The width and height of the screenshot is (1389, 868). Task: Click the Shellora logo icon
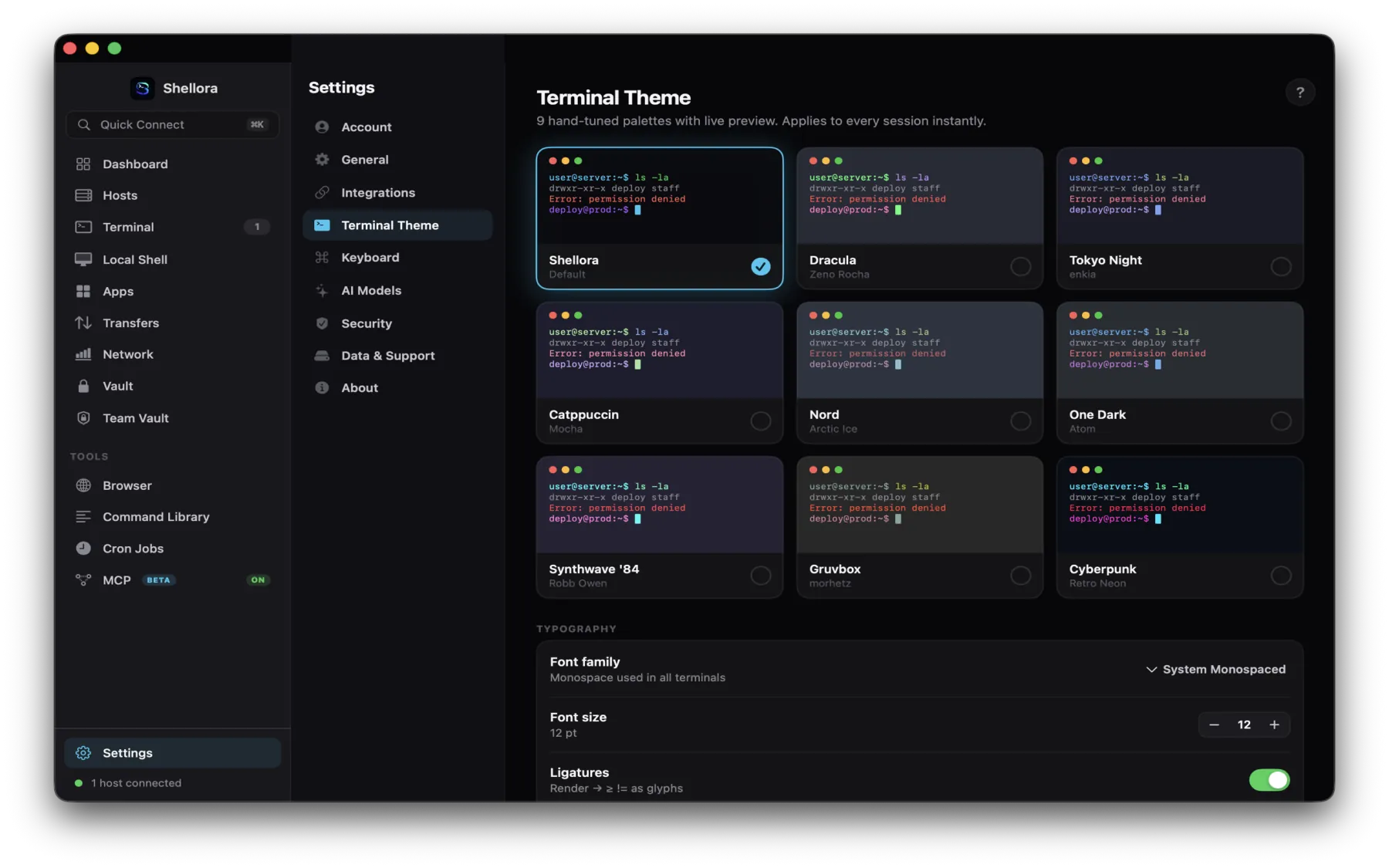click(x=142, y=88)
